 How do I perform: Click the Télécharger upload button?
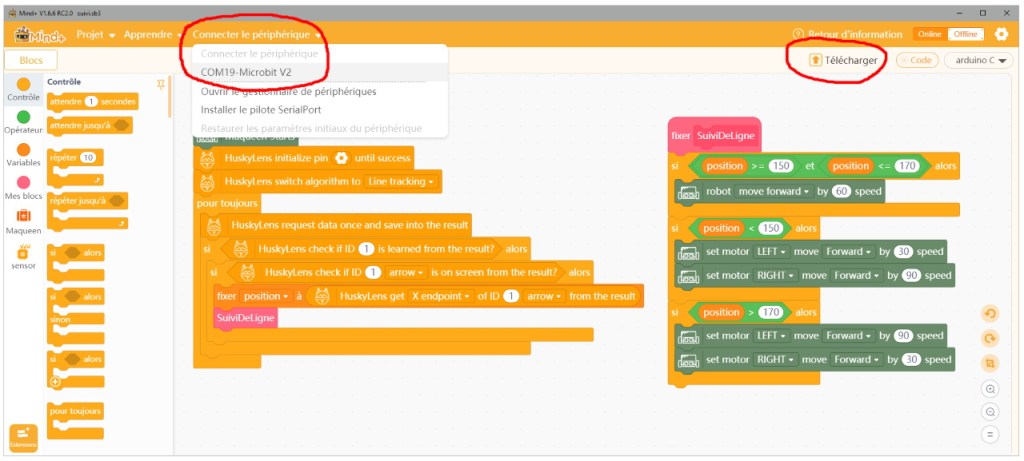844,60
